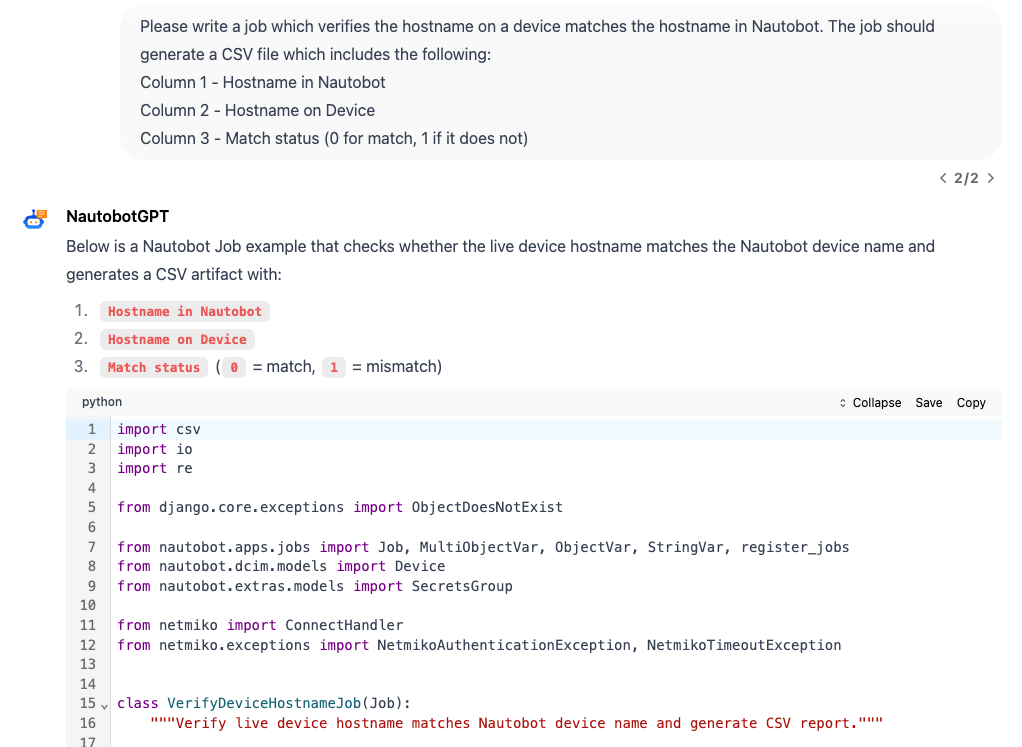
Task: Click the '2/2' version counter
Action: pyautogui.click(x=966, y=178)
